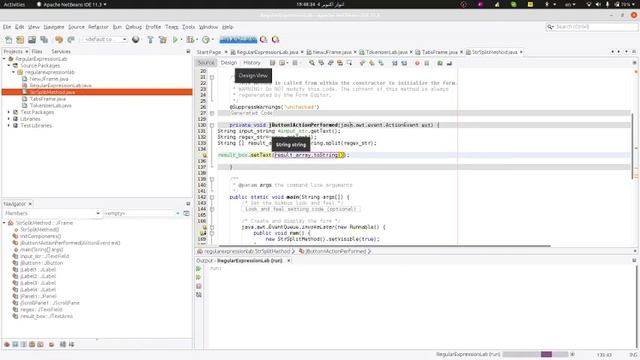Open the Apache NetBeans IDE app menu in top bar

pos(72,4)
